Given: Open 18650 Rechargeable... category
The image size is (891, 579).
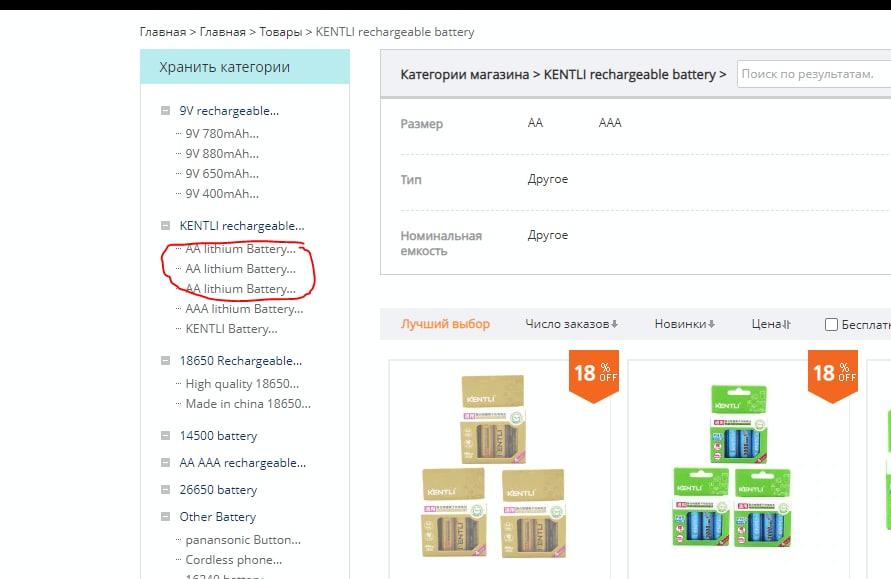Looking at the screenshot, I should click(x=240, y=361).
